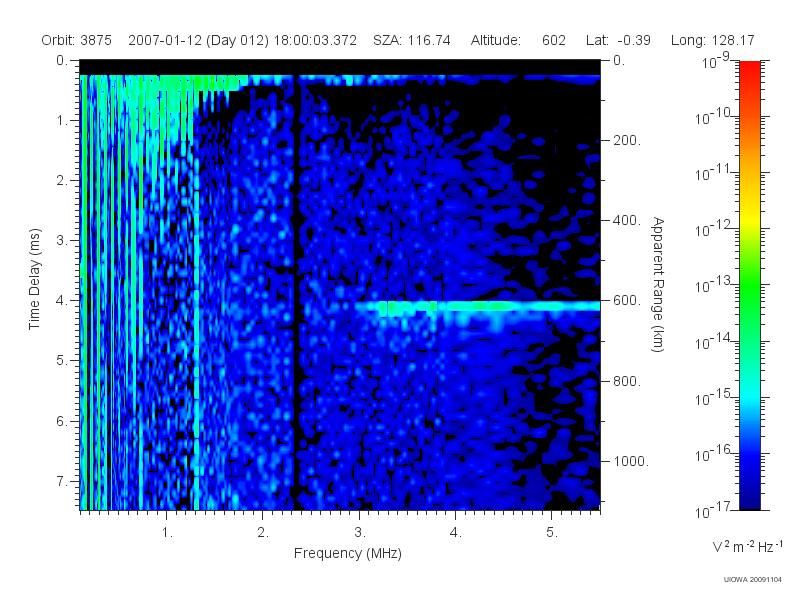This screenshot has height=600, width=800.
Task: Click the 10^-14 colorbar label
Action: 713,342
